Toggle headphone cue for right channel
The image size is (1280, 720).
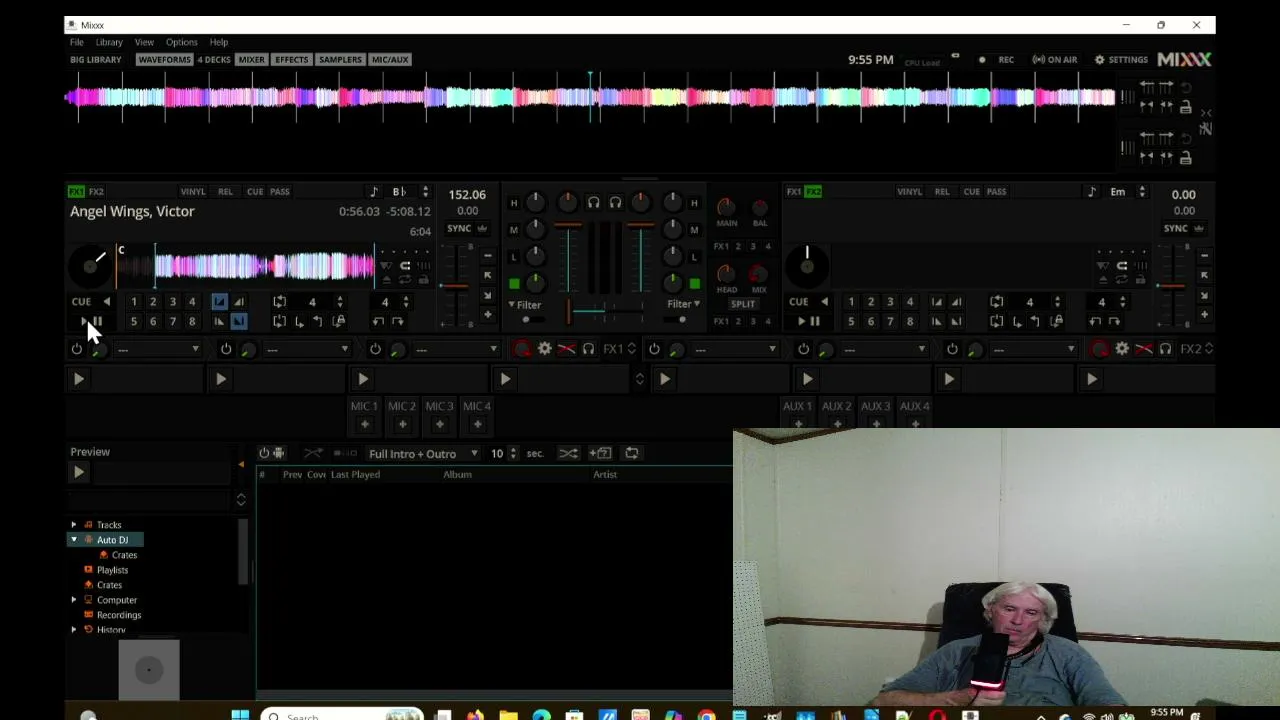[x=615, y=203]
